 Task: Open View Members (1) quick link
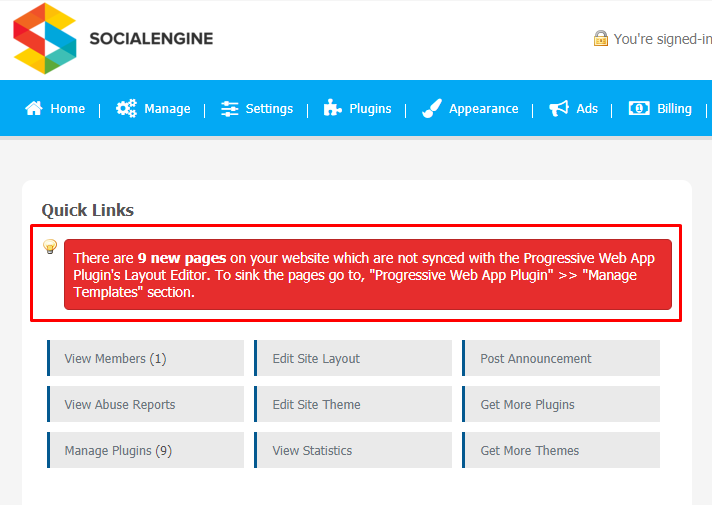145,358
